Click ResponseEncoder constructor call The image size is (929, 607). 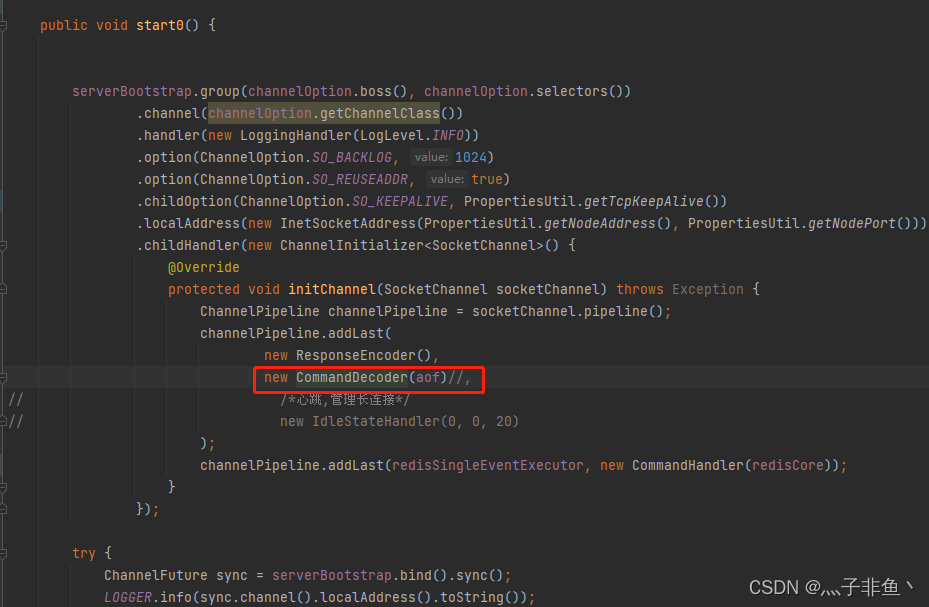tap(363, 355)
